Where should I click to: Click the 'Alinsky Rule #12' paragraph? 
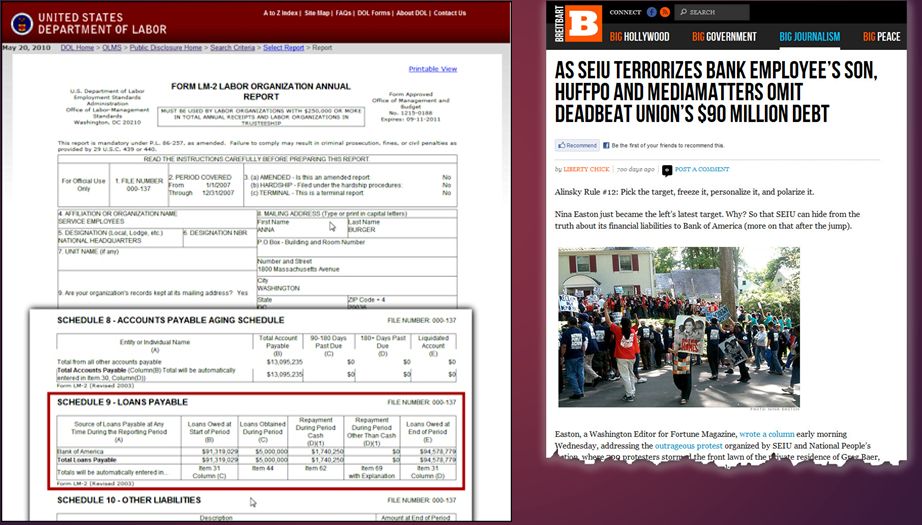click(x=684, y=192)
